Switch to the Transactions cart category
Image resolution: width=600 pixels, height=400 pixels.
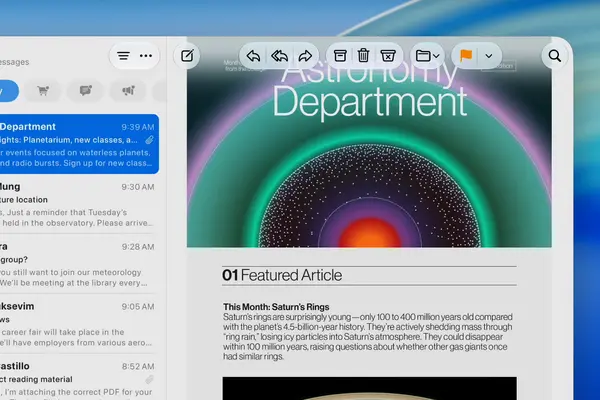(43, 91)
